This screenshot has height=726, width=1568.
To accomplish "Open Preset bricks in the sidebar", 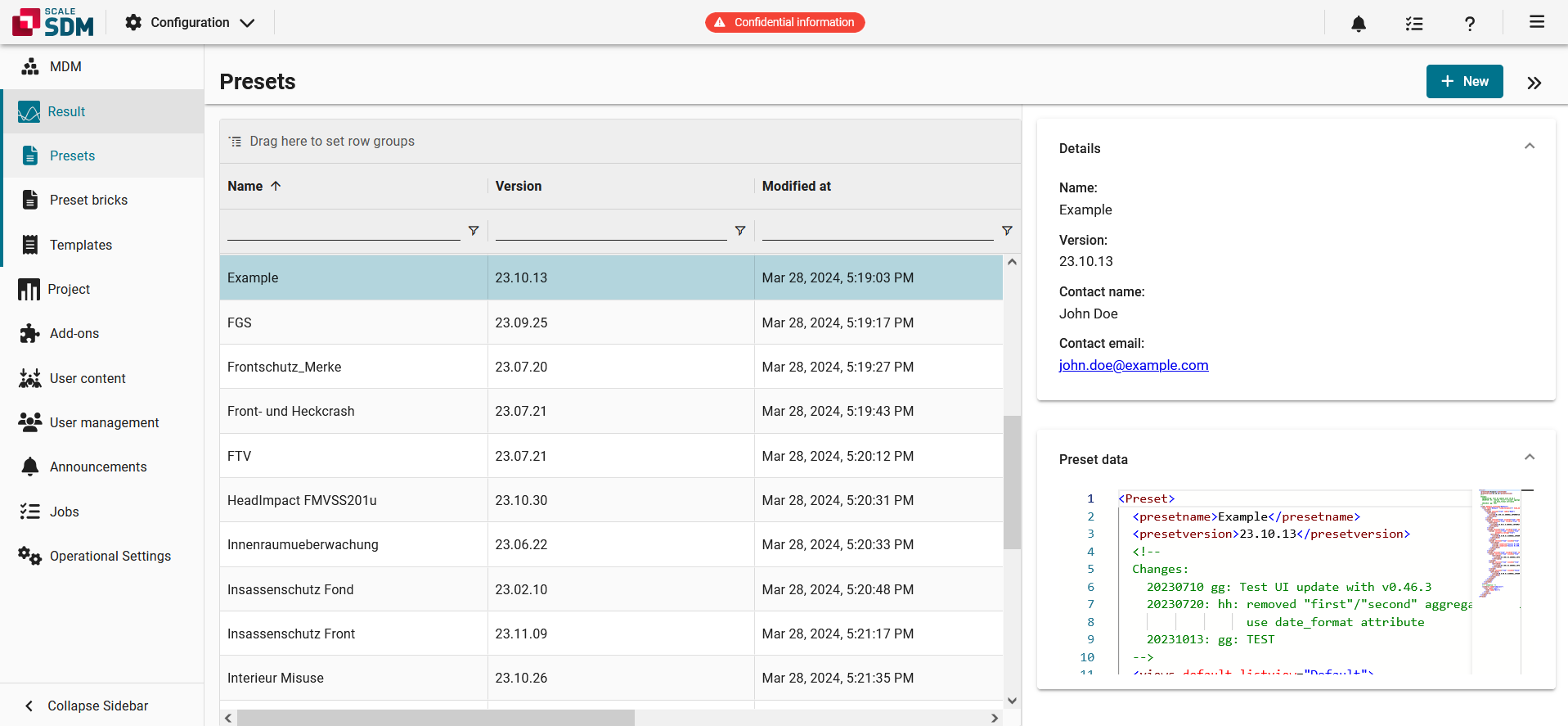I will (x=102, y=200).
